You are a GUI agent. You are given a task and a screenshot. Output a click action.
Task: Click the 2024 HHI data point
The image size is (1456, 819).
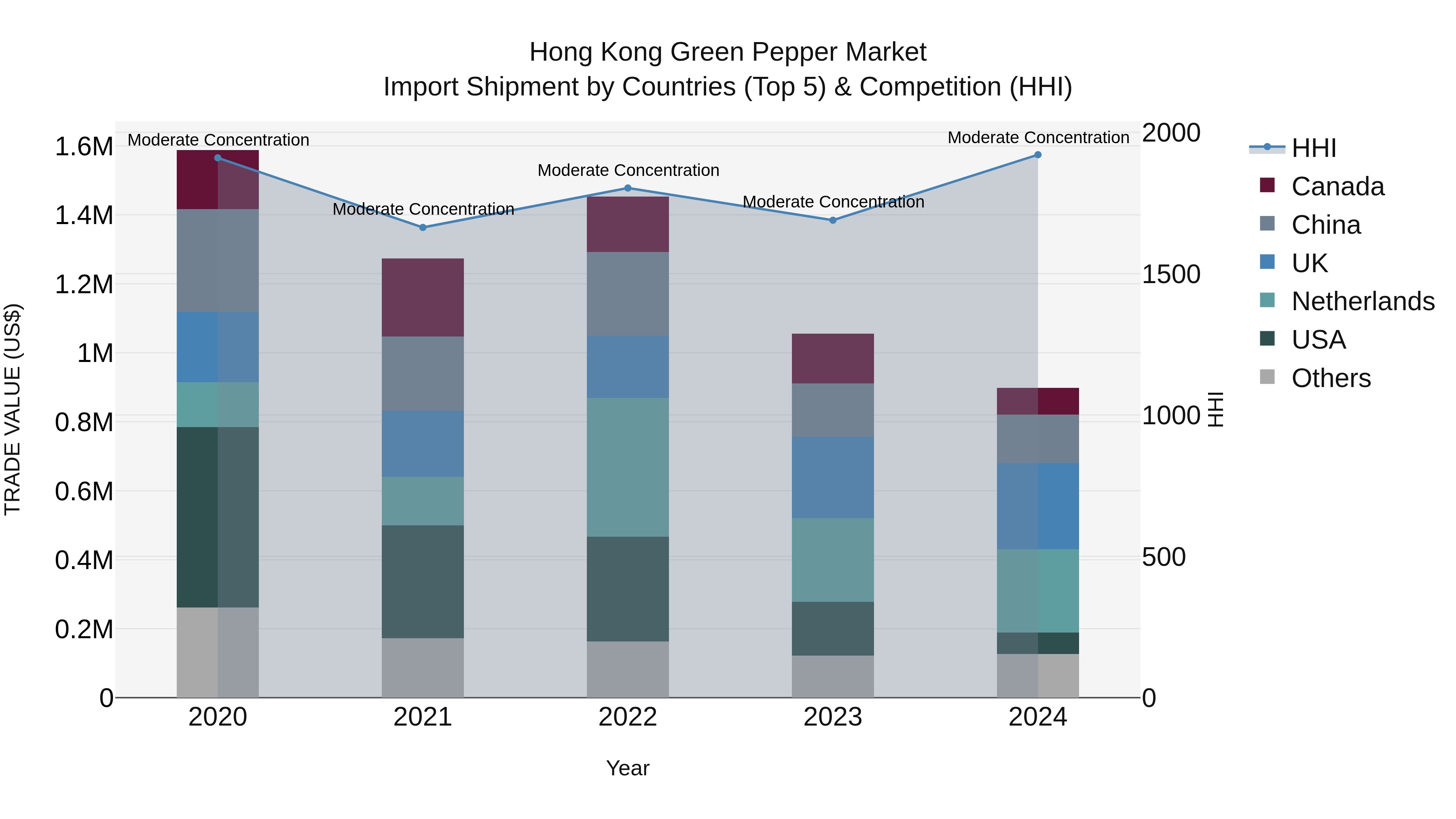(1038, 154)
